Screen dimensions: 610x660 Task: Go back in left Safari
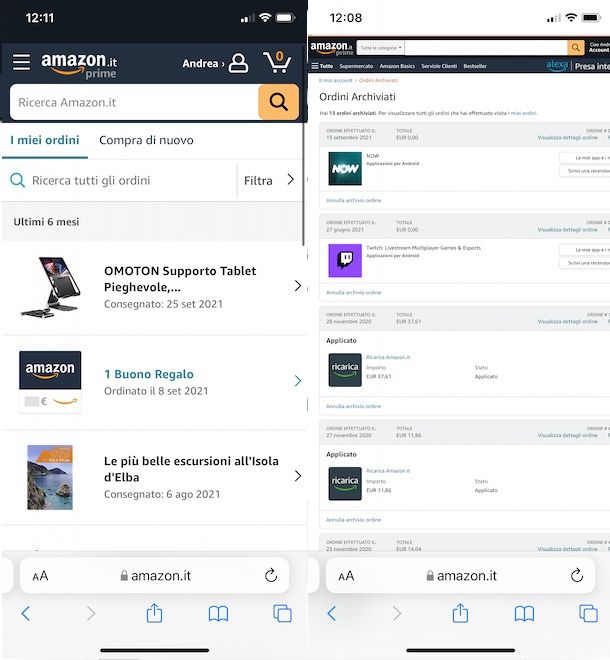[x=26, y=613]
